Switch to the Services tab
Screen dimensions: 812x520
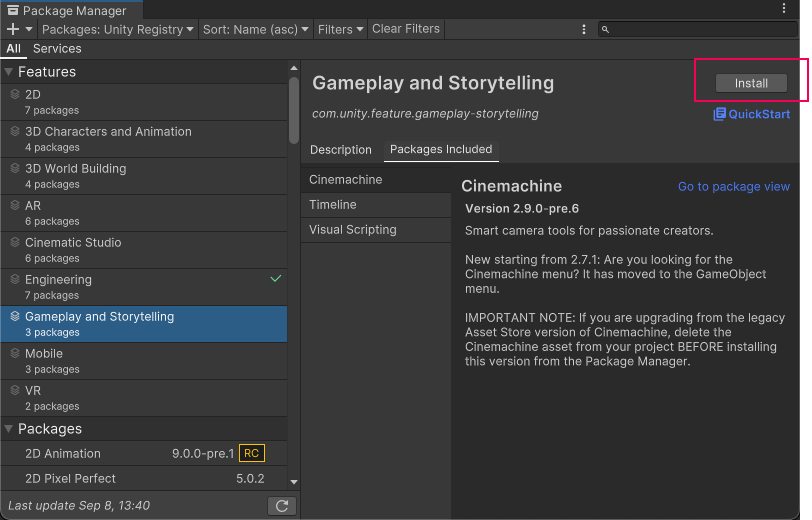click(x=57, y=48)
